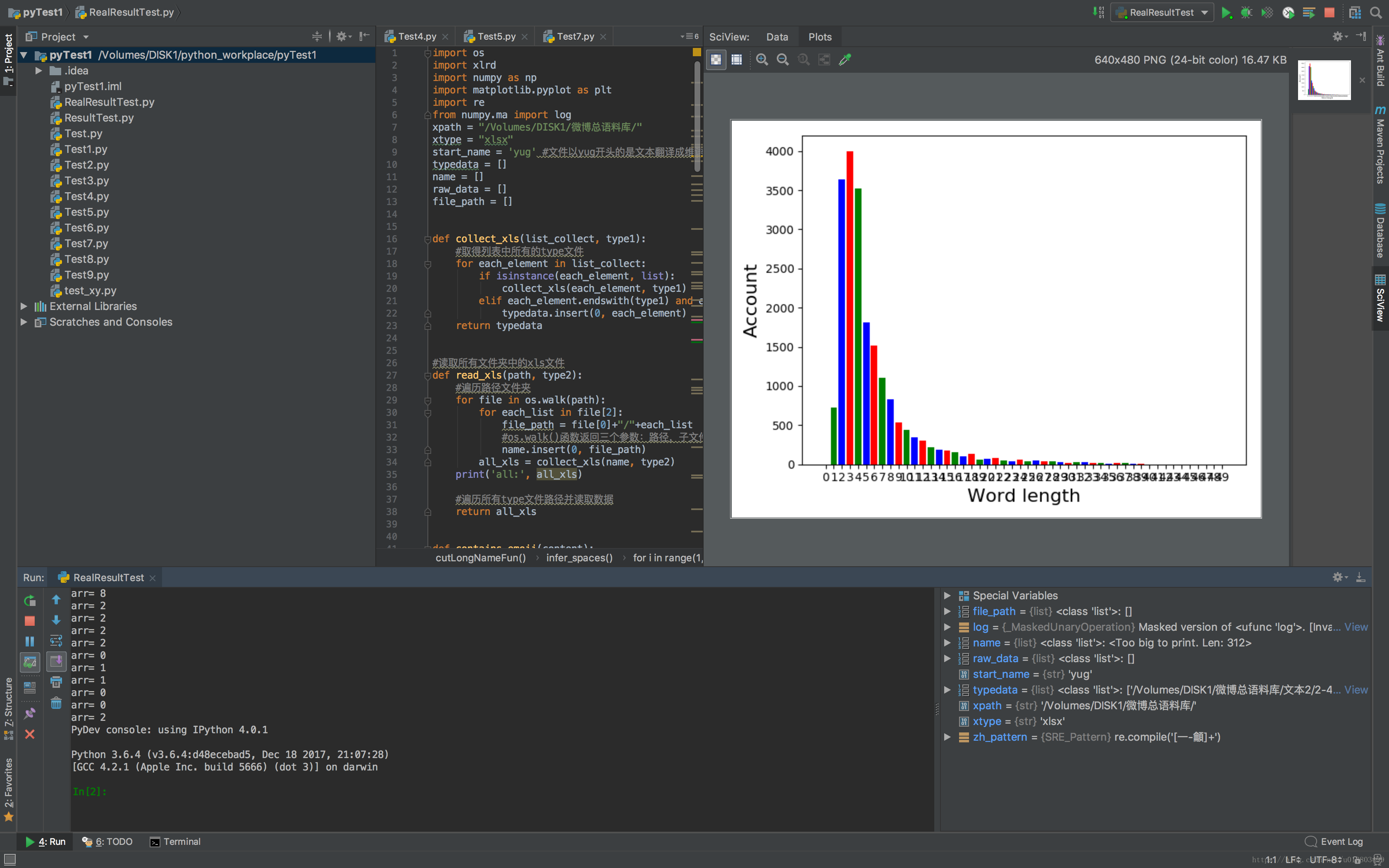This screenshot has height=868, width=1389.
Task: Toggle the transparency chessboard icon in SciView
Action: [716, 59]
